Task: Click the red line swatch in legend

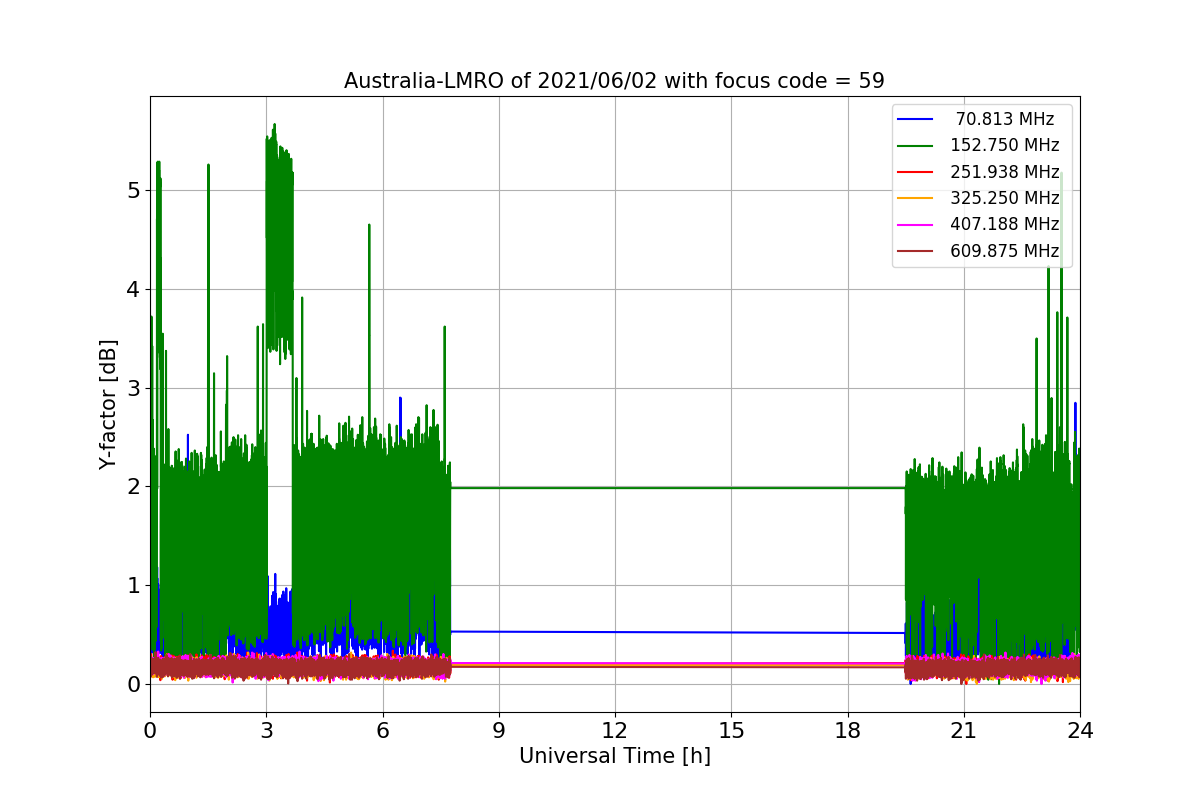Action: click(916, 172)
